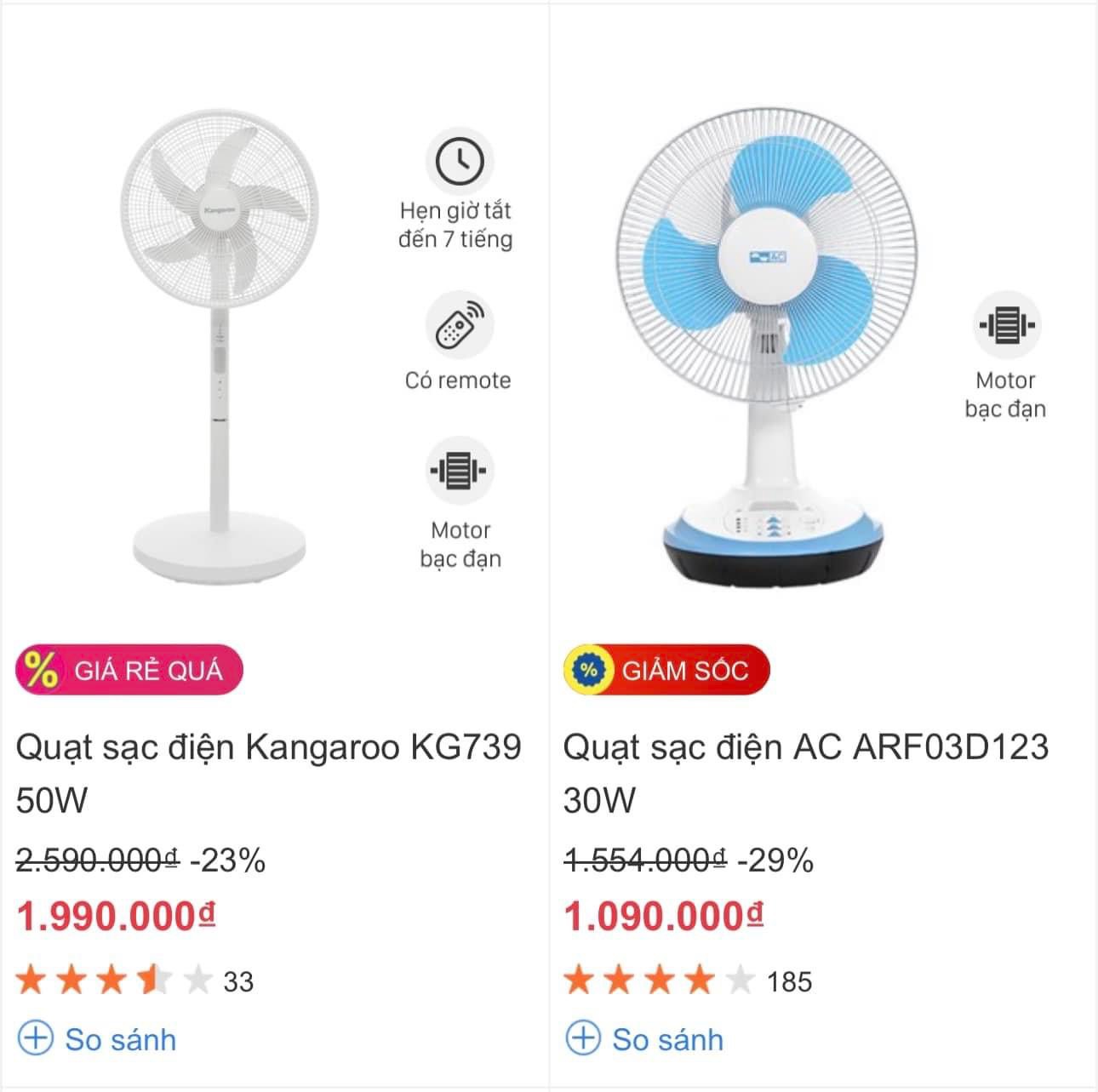Click the 1.990.000đ sale price
The height and width of the screenshot is (1092, 1098).
click(116, 917)
